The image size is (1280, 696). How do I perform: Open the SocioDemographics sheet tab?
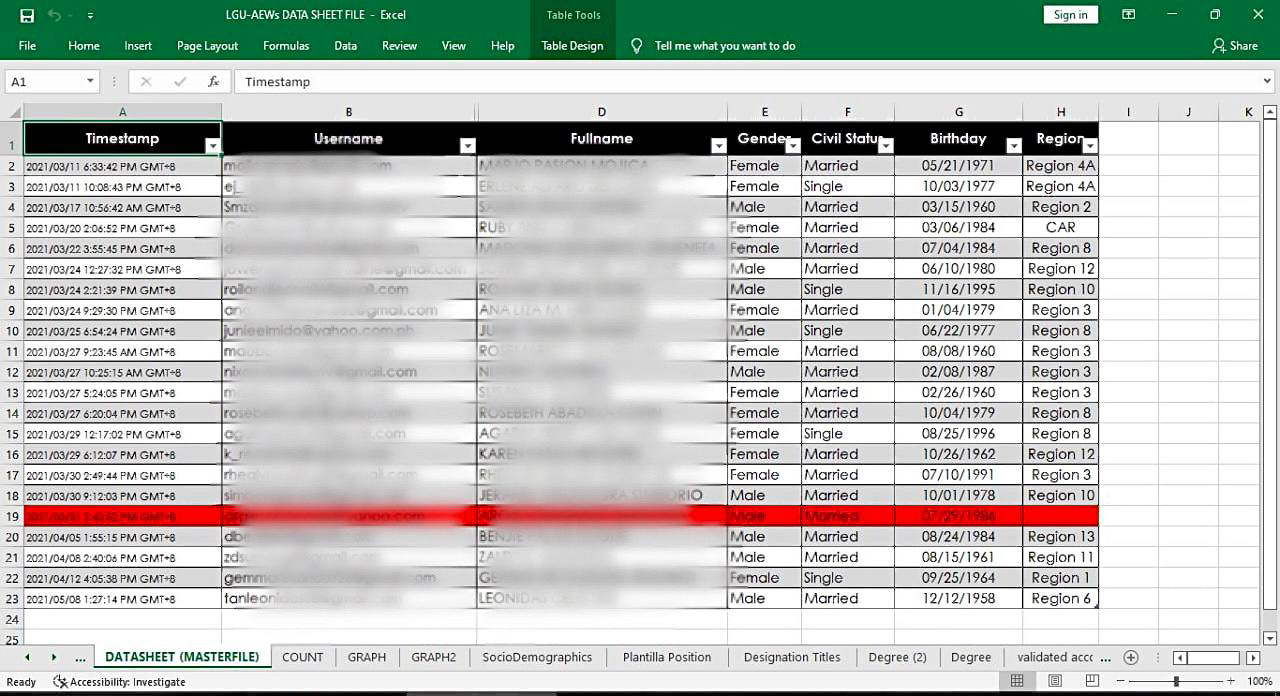[x=537, y=657]
